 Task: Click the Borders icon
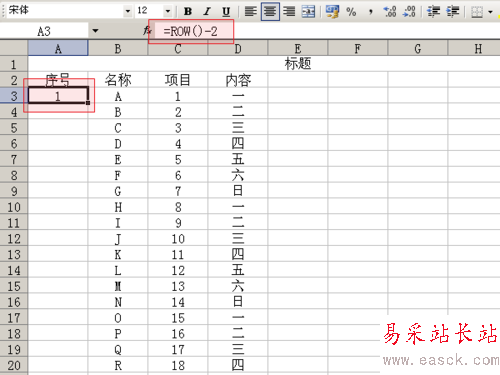click(x=477, y=12)
